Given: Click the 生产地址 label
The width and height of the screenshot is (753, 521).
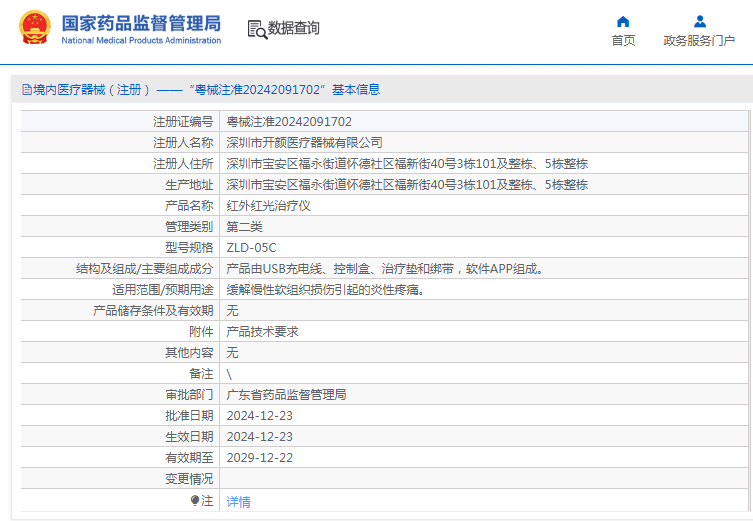Looking at the screenshot, I should (x=189, y=185).
